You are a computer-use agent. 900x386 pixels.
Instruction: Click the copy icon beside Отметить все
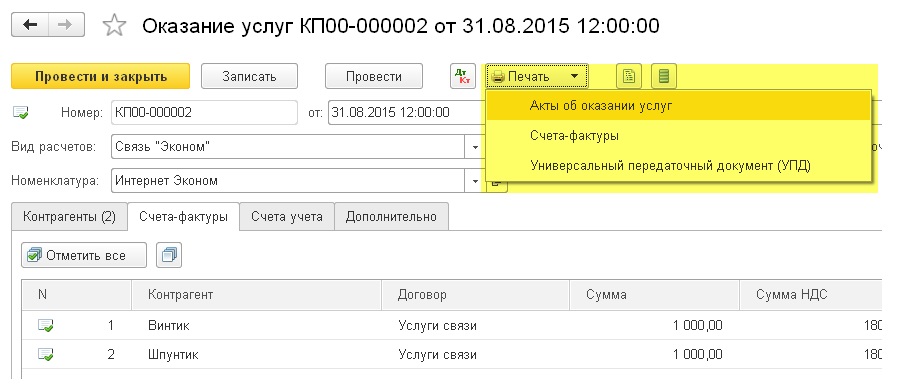pos(169,255)
